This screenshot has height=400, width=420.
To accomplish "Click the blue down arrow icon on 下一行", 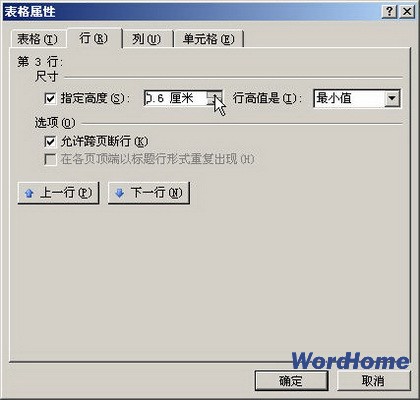I will click(x=119, y=193).
